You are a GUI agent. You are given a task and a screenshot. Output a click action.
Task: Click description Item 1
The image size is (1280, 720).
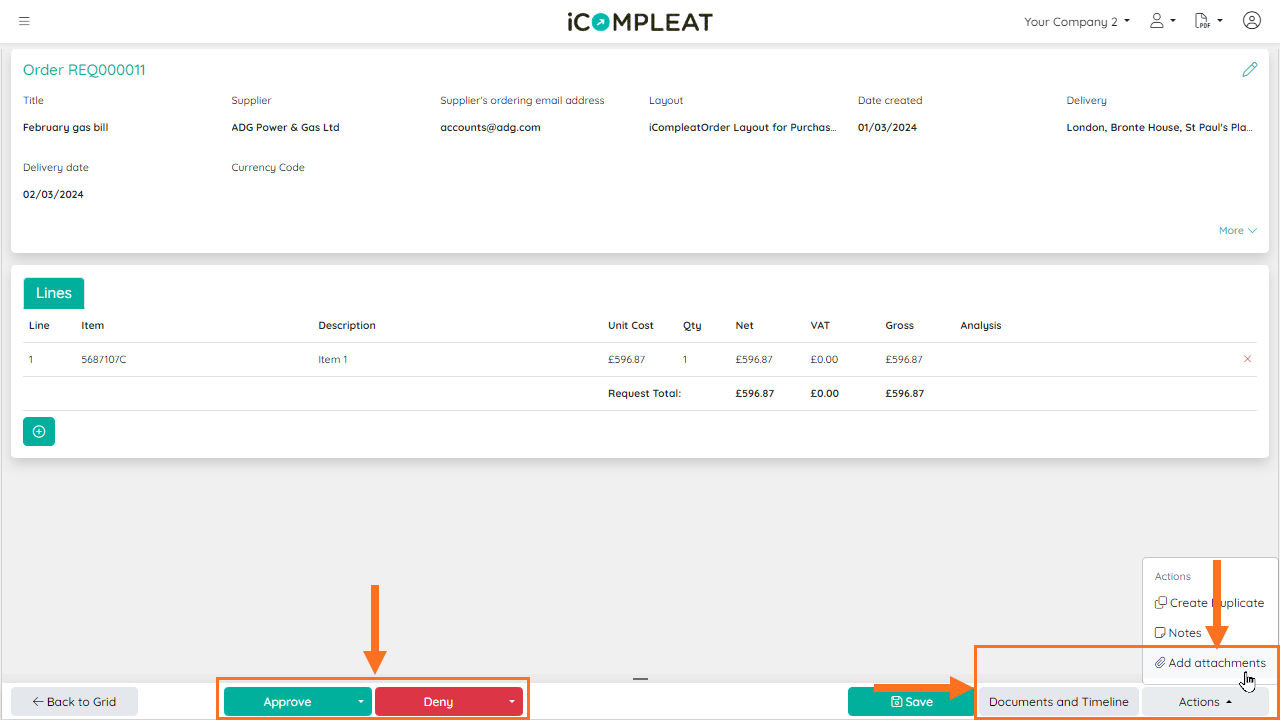(333, 359)
